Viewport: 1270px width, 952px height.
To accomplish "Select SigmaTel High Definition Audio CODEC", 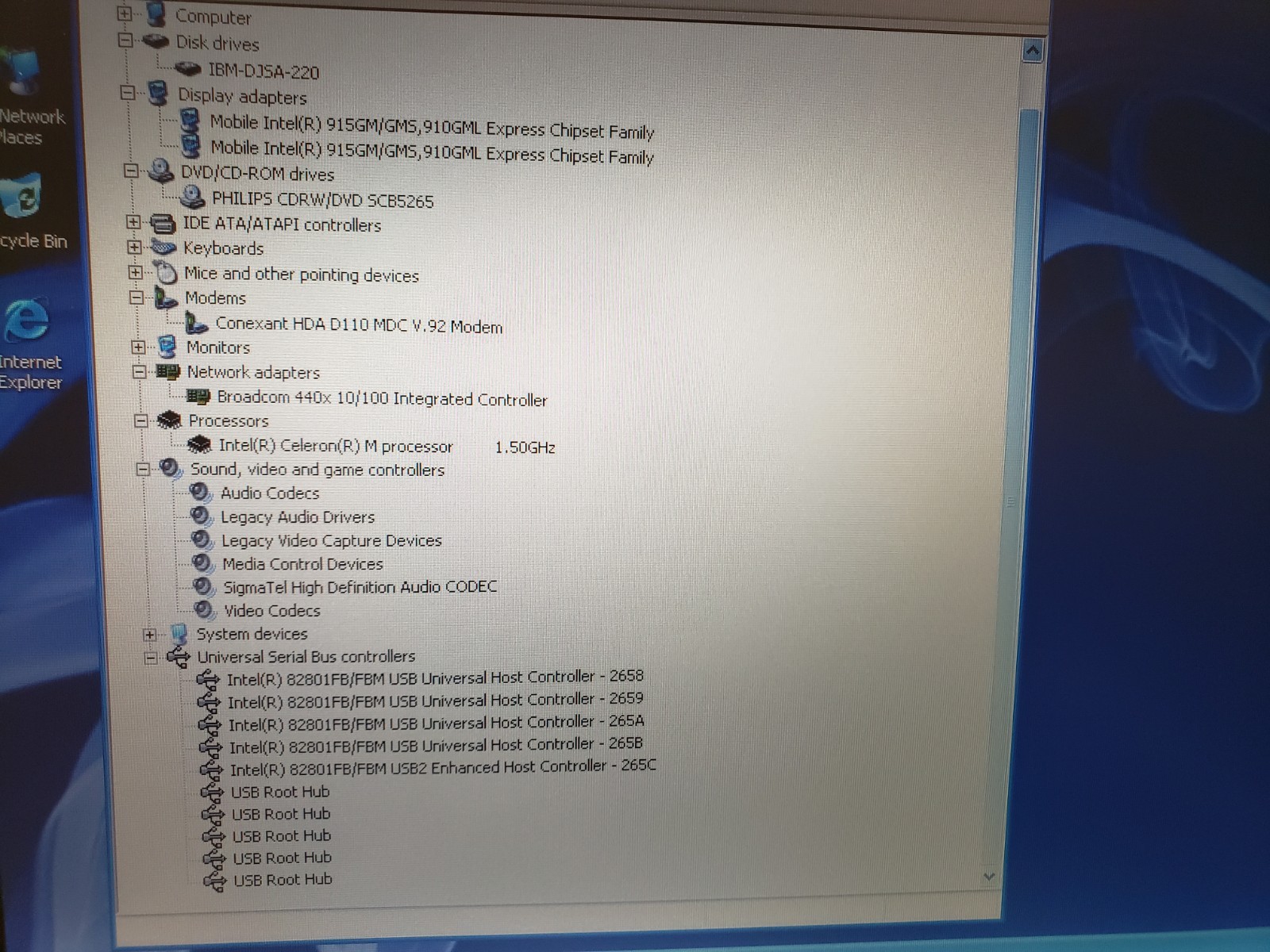I will pyautogui.click(x=360, y=587).
